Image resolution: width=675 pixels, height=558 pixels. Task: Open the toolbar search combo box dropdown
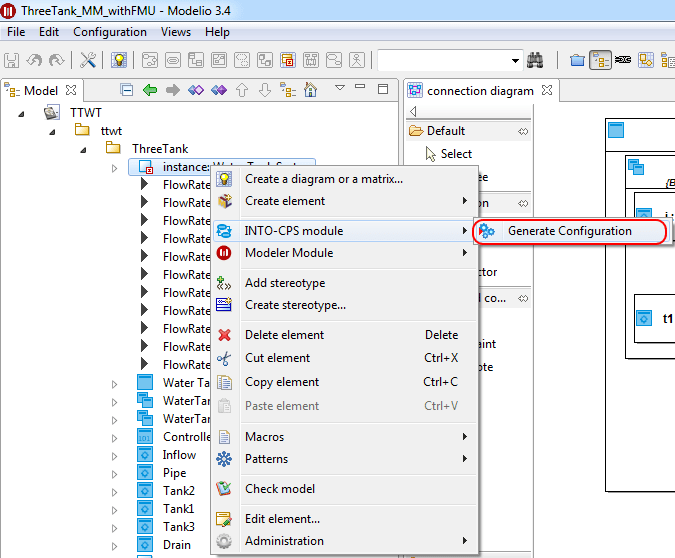(x=515, y=61)
